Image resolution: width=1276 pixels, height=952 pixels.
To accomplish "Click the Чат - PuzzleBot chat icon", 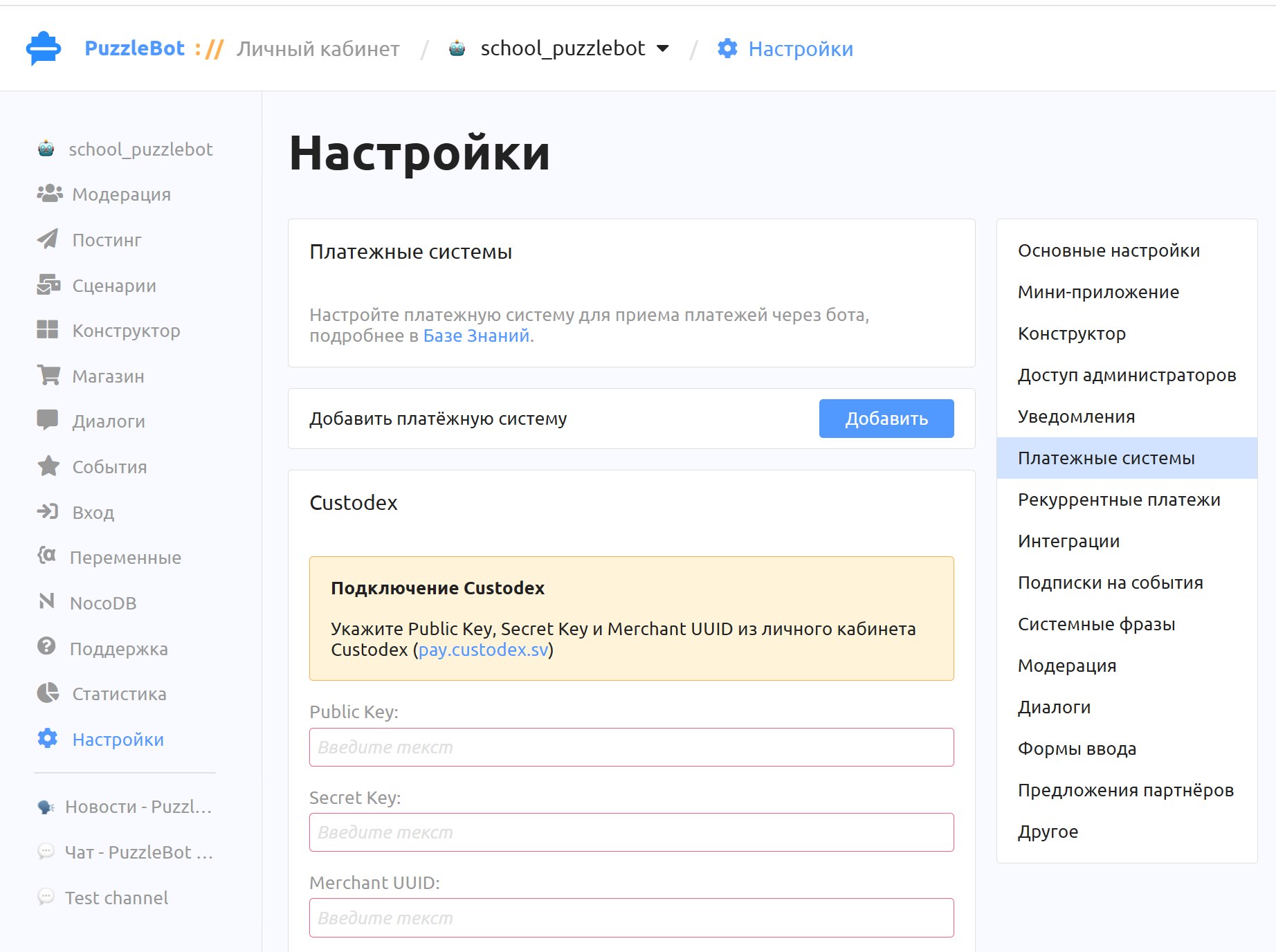I will [46, 852].
